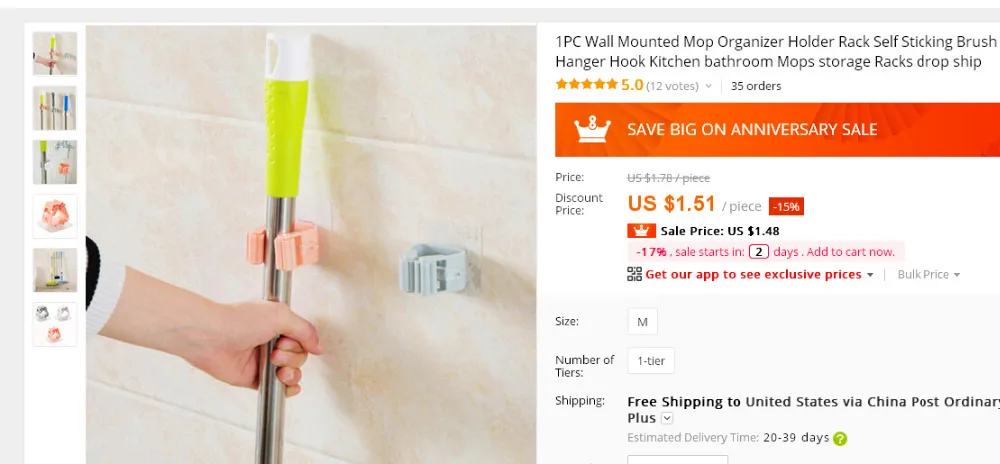Click the QR code icon beside app prices

(634, 274)
